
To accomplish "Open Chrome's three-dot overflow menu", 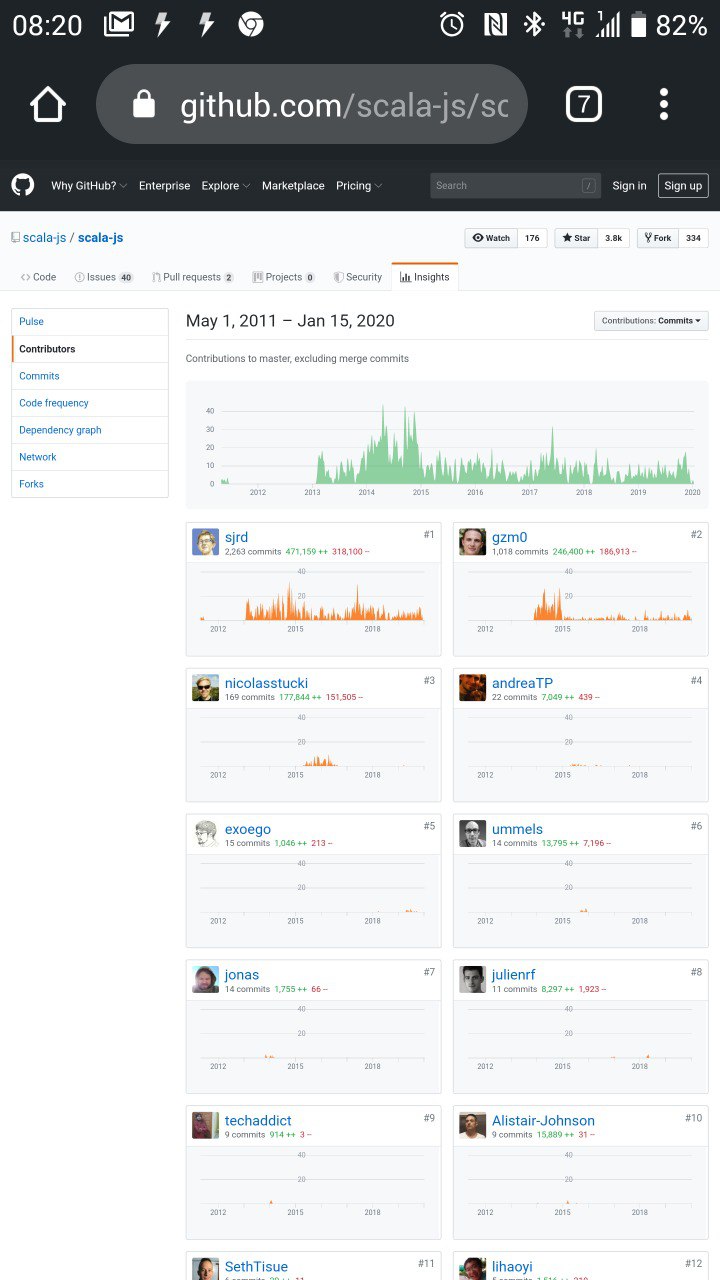I will 663,104.
